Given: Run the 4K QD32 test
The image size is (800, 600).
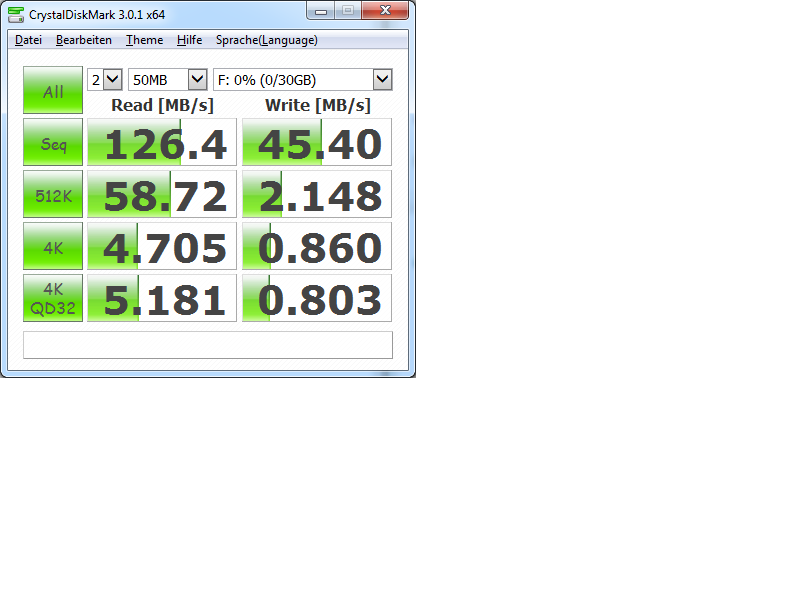Looking at the screenshot, I should 53,298.
